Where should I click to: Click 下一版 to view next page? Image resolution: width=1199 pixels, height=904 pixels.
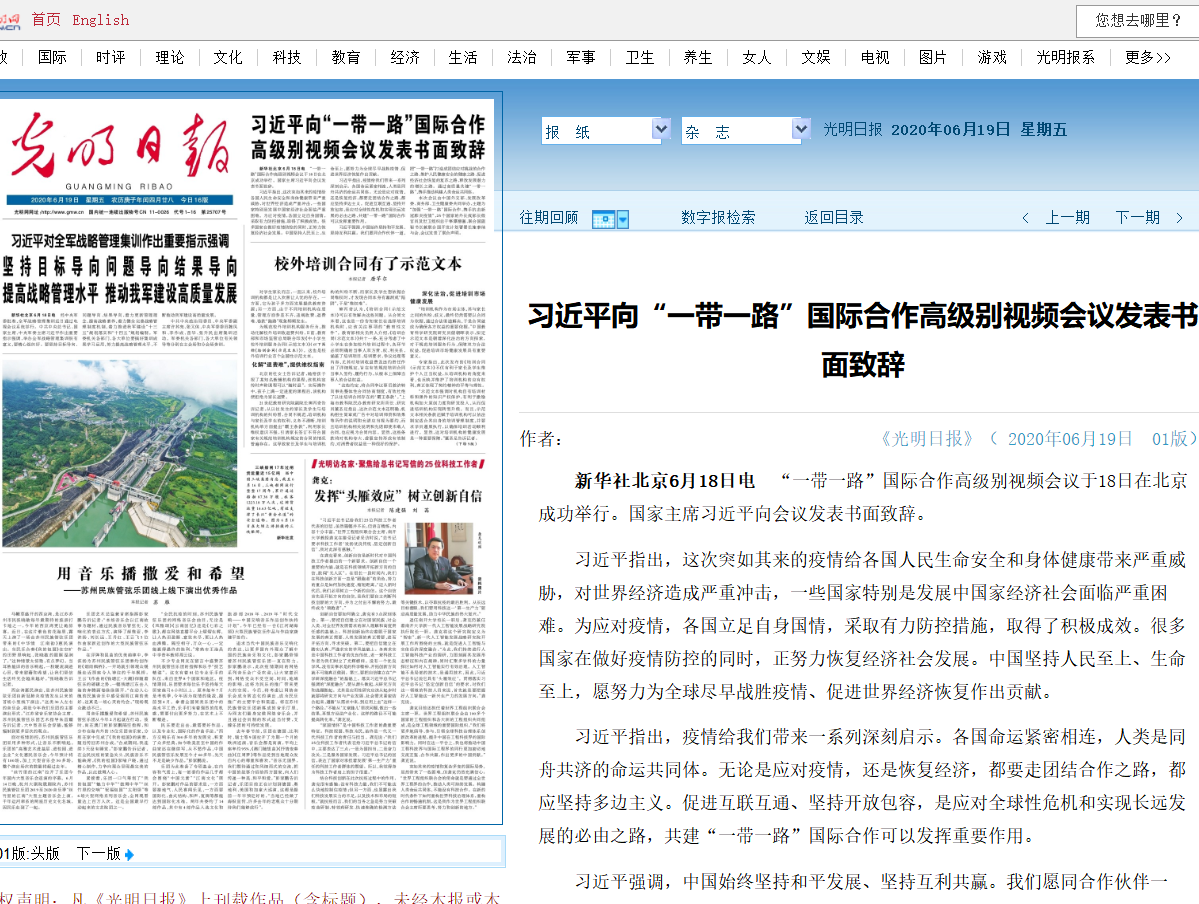(x=99, y=854)
